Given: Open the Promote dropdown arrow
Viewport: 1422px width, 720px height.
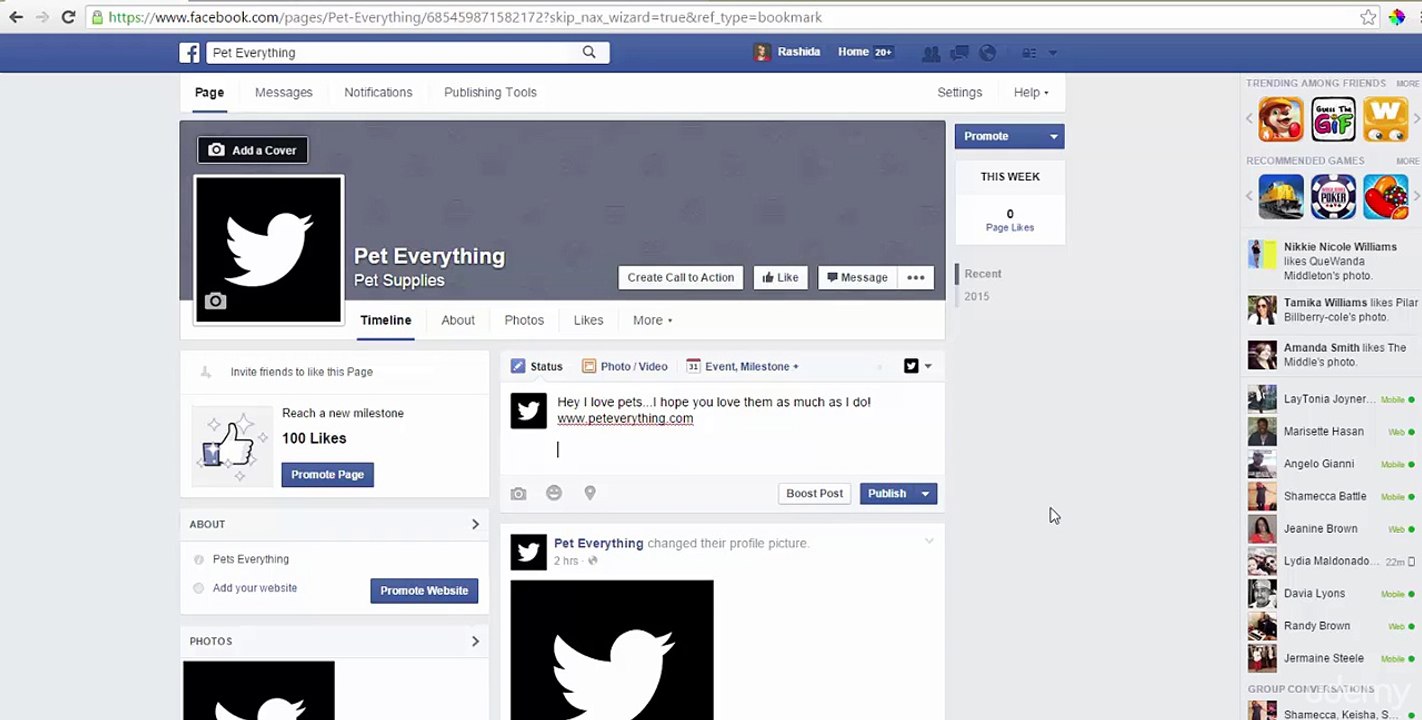Looking at the screenshot, I should [1053, 136].
